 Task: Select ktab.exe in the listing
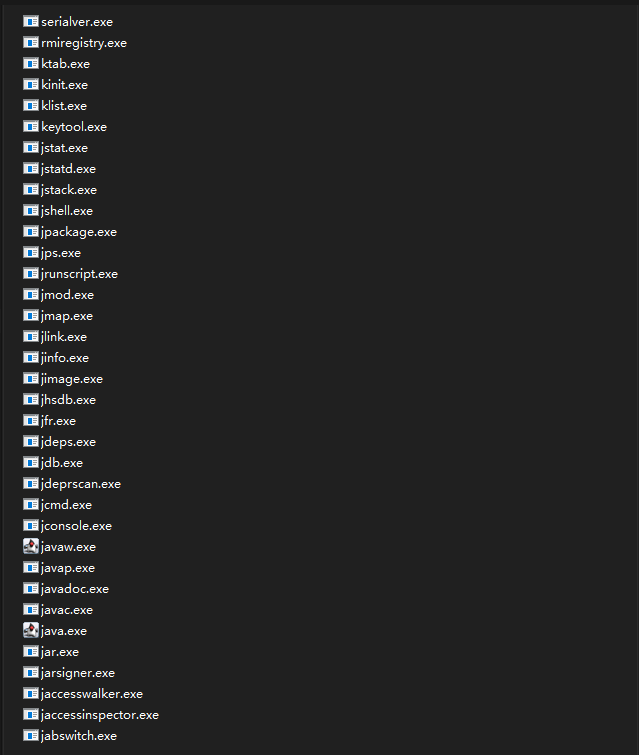point(65,64)
